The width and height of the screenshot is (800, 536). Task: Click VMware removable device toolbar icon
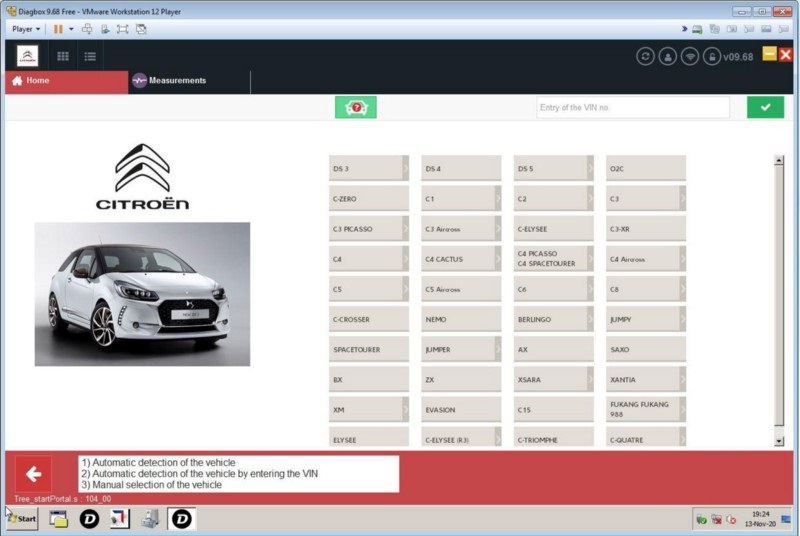[x=105, y=29]
